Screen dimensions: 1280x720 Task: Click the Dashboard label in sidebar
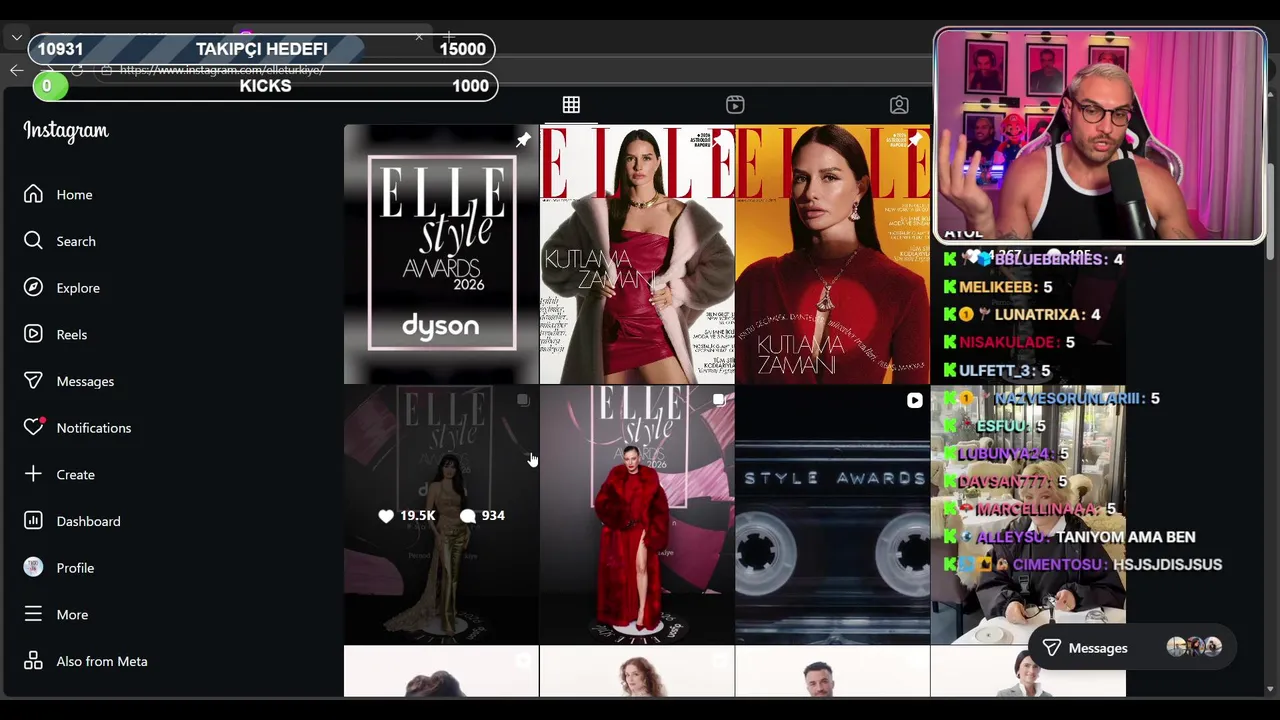click(88, 521)
